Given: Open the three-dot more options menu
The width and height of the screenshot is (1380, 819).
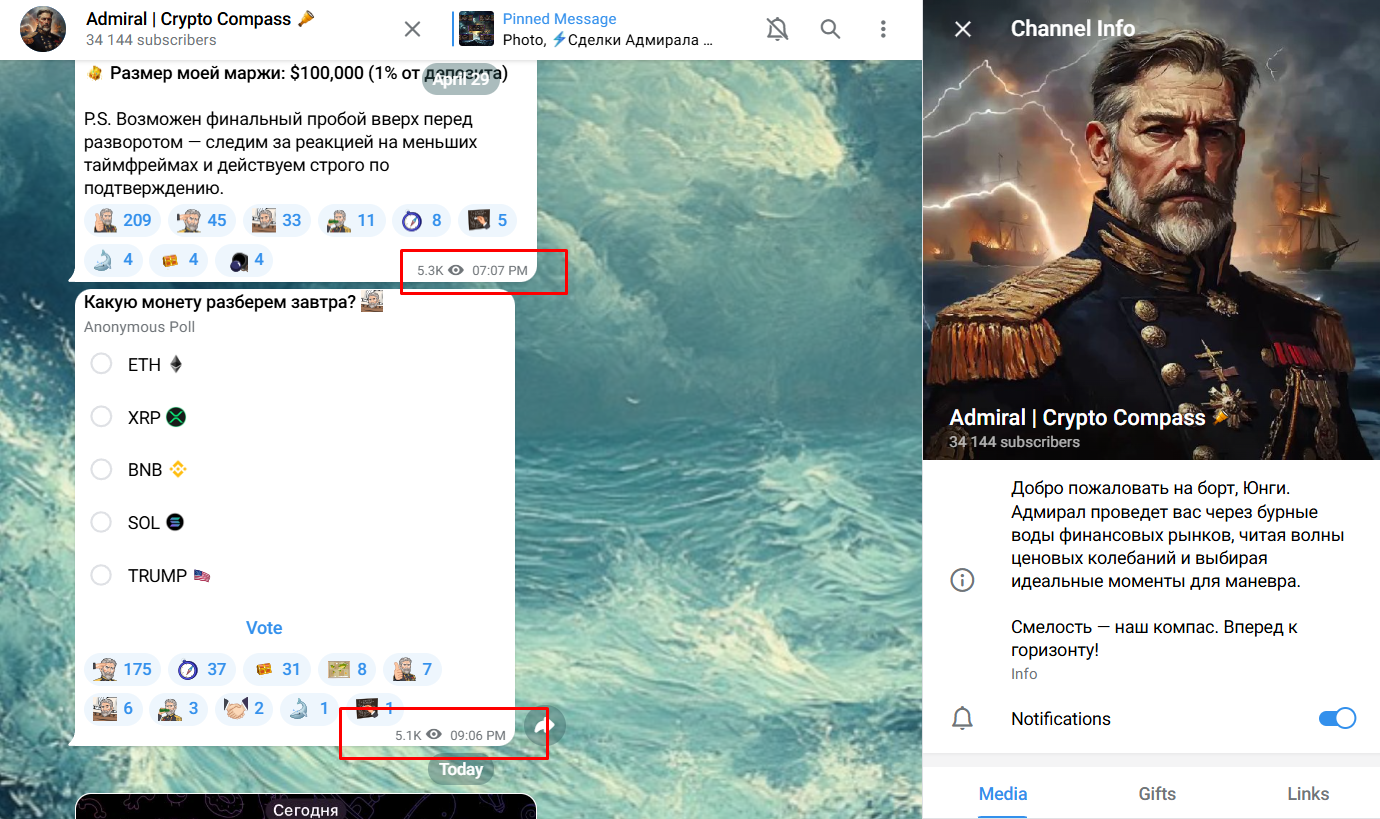Looking at the screenshot, I should 883,29.
